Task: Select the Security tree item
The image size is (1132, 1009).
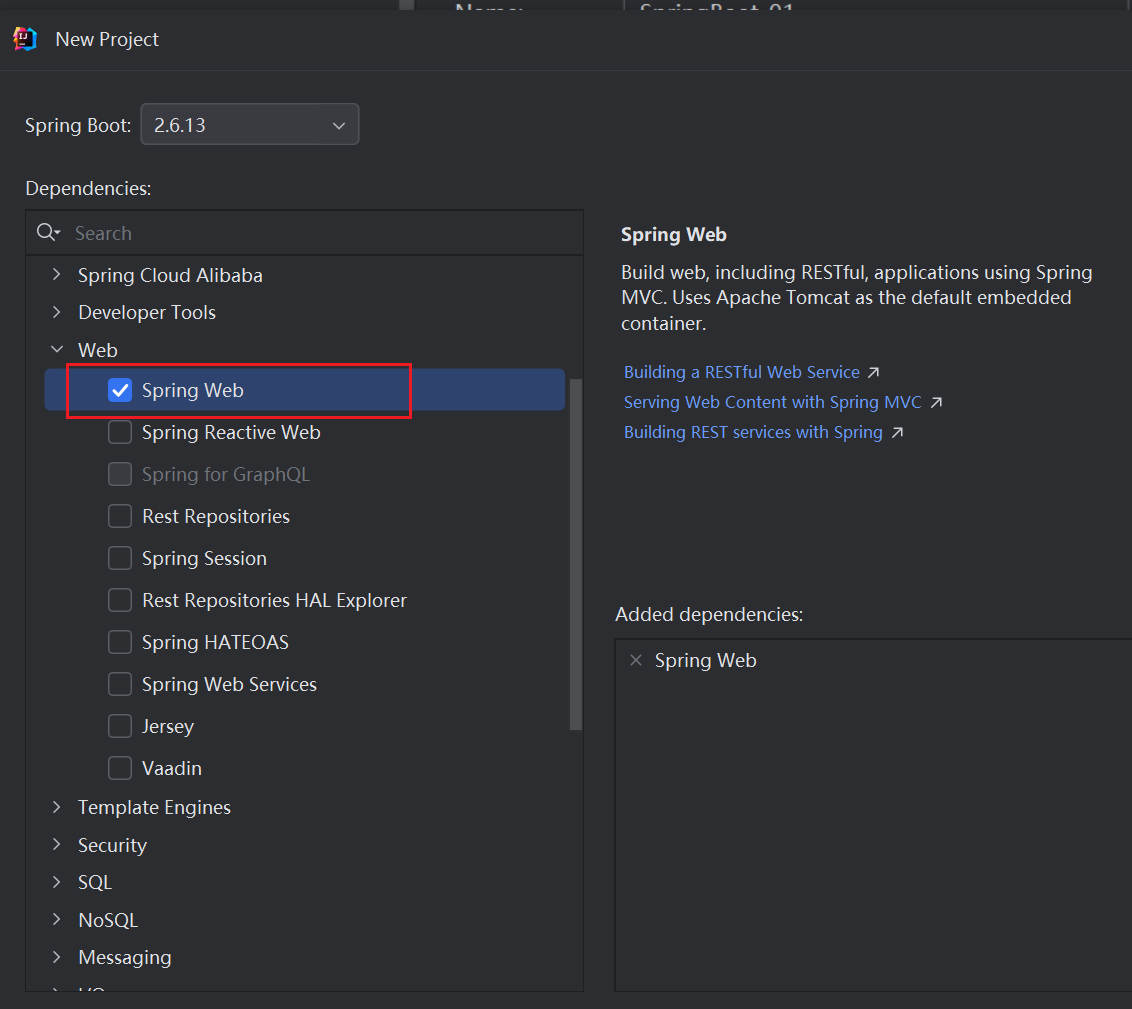Action: (x=112, y=845)
